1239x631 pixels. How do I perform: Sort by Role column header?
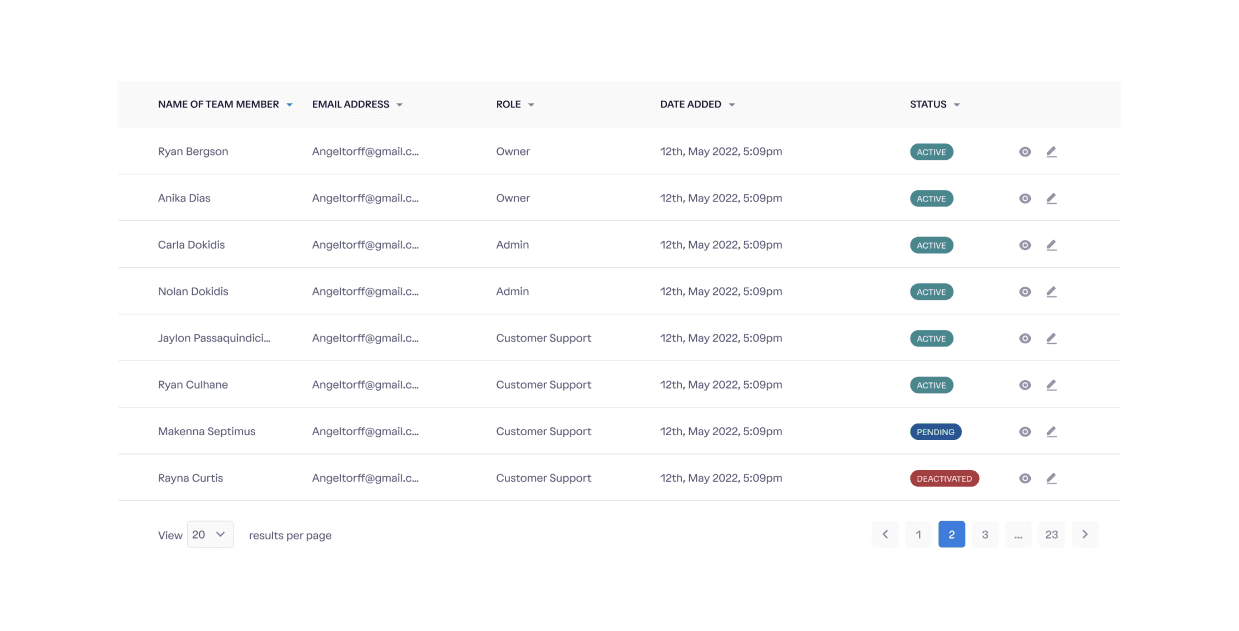(x=515, y=104)
